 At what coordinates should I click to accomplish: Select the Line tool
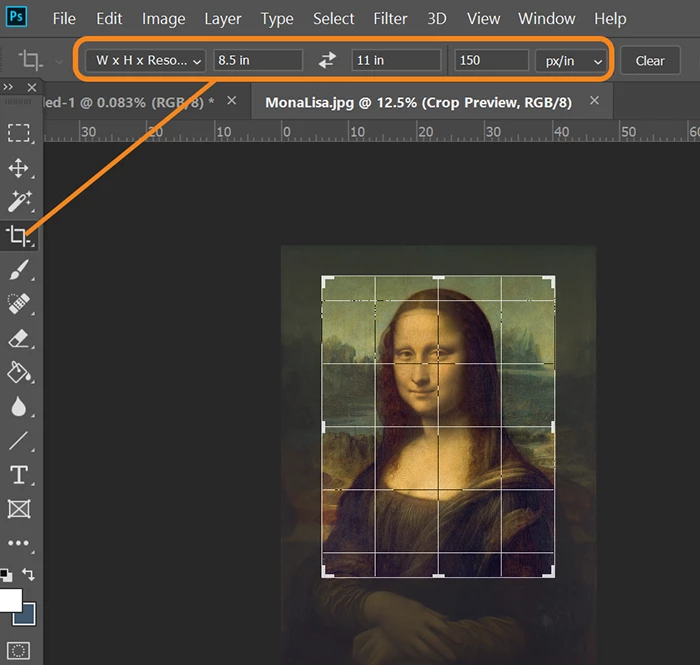pyautogui.click(x=18, y=441)
